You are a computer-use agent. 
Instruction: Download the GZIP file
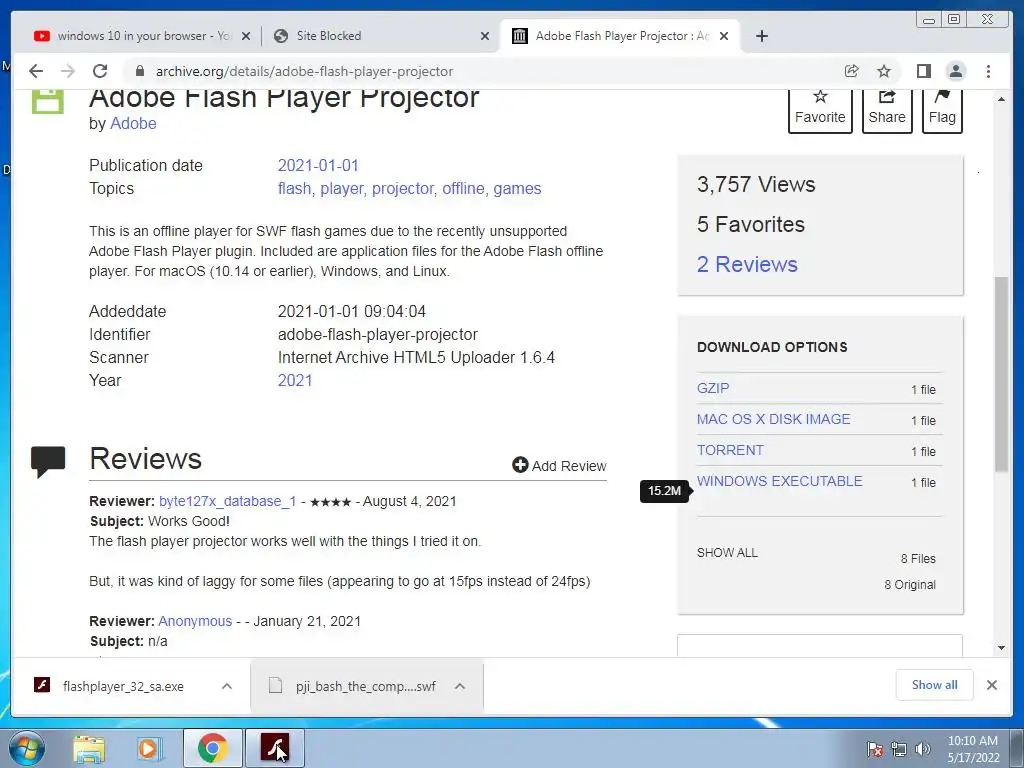point(713,388)
